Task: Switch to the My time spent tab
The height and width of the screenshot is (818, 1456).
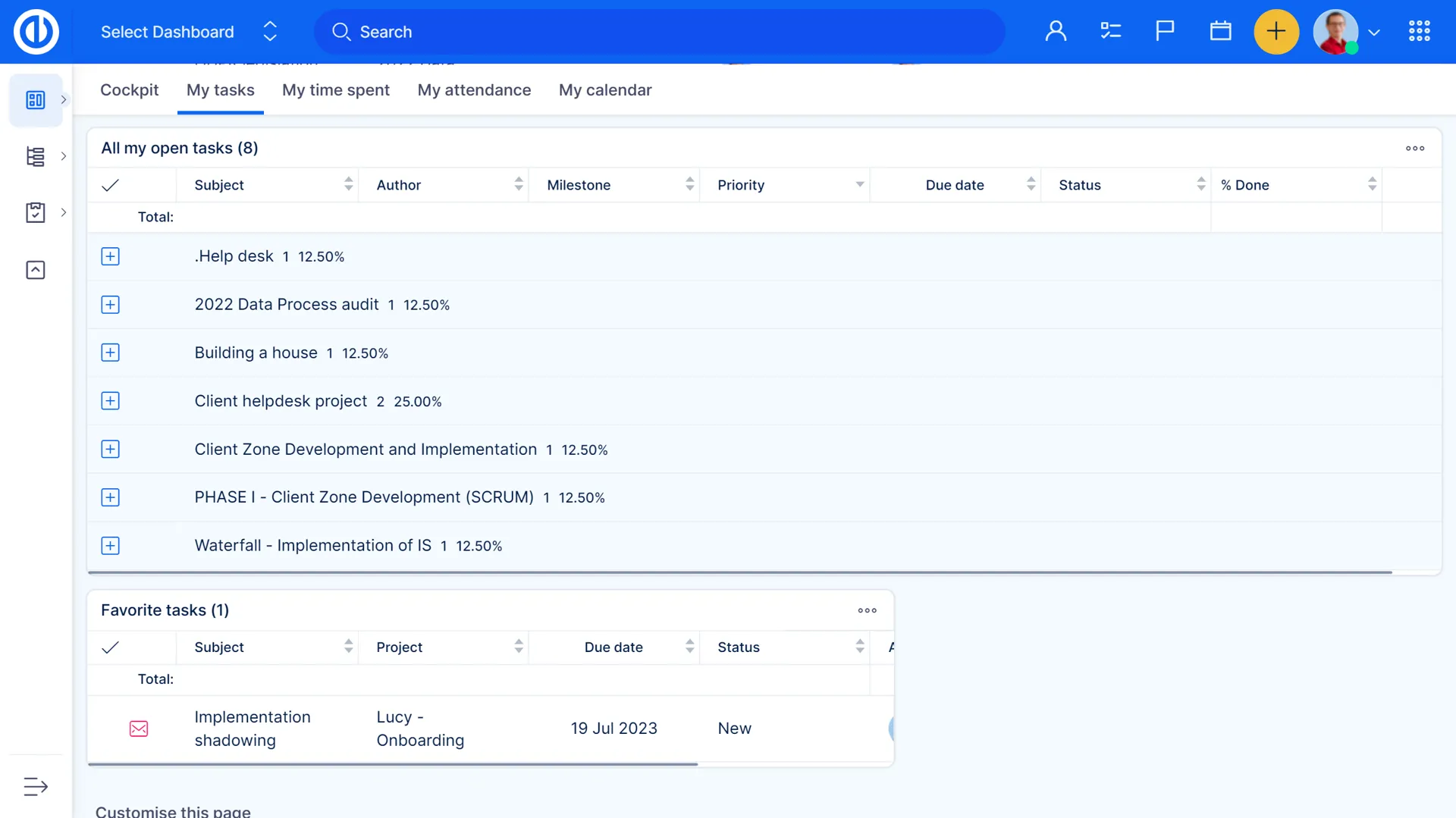Action: pyautogui.click(x=335, y=90)
